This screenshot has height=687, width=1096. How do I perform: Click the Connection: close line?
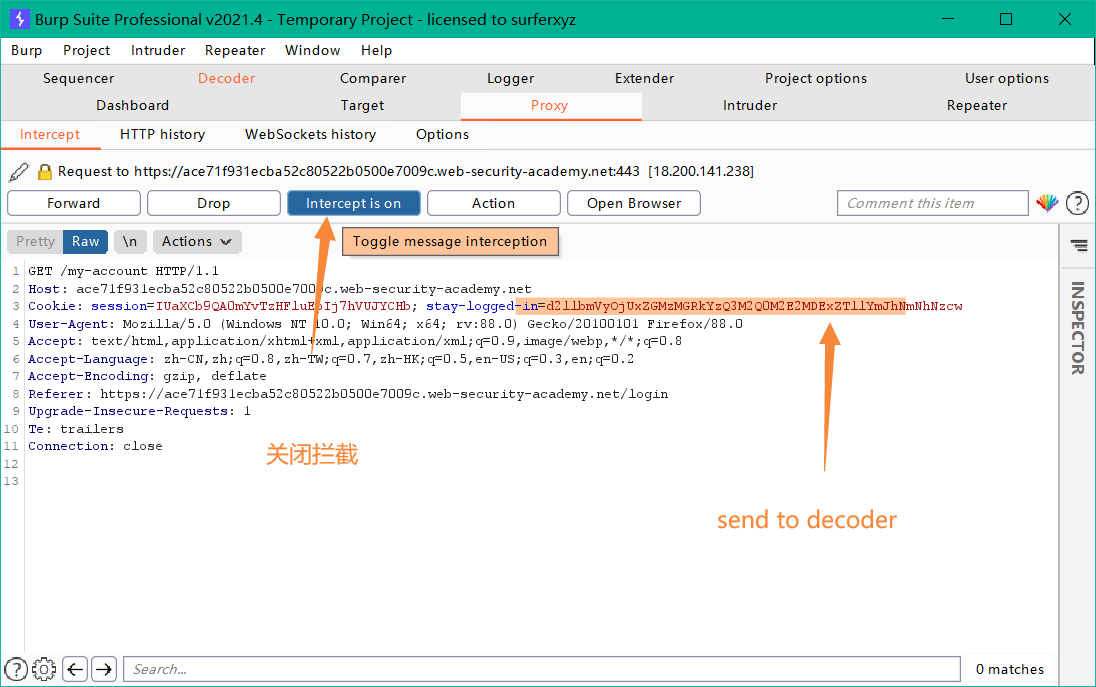pos(95,446)
